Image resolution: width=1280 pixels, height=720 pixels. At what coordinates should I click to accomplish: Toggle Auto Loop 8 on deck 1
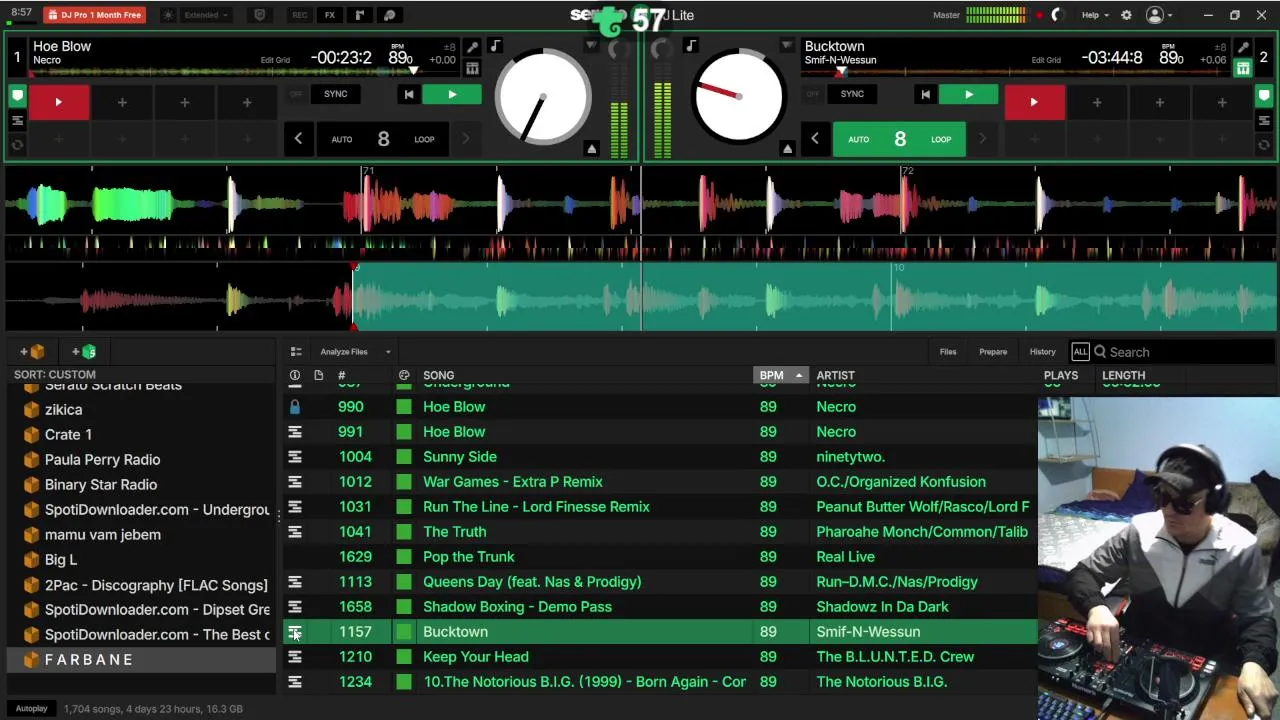[383, 139]
